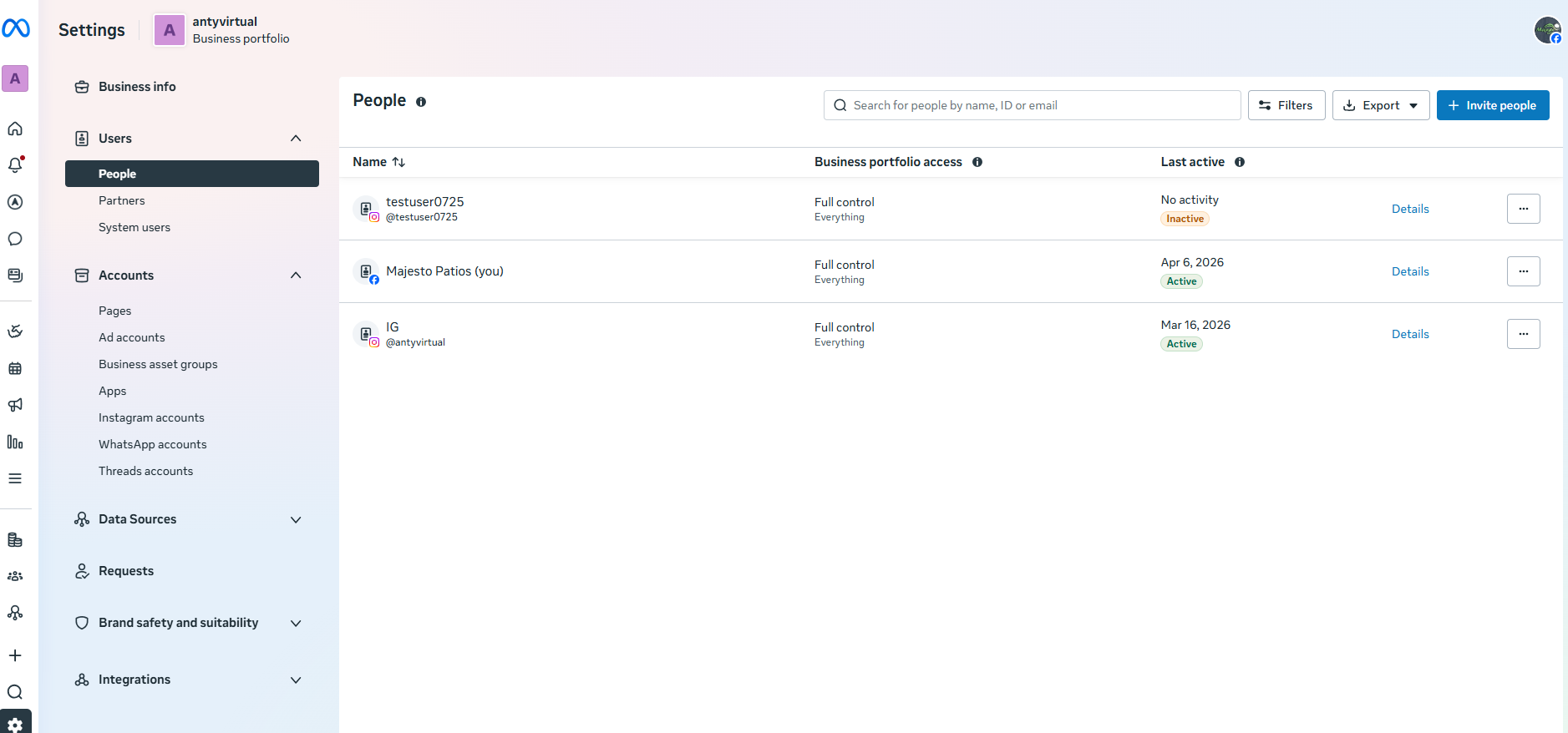This screenshot has width=1568, height=733.
Task: Click the @antyvirtual handle text
Action: click(x=415, y=342)
